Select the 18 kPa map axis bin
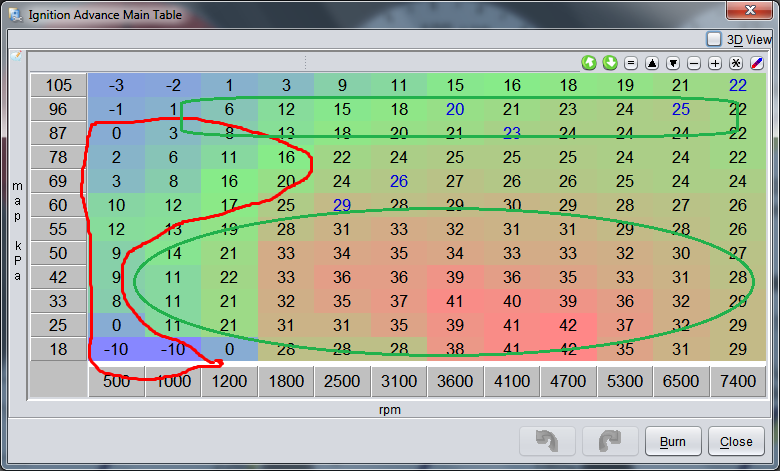This screenshot has width=780, height=471. pos(59,349)
